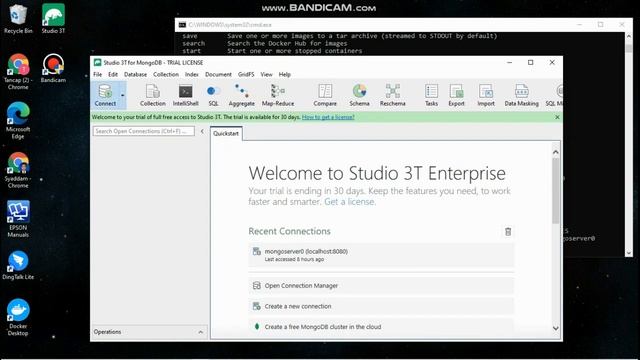Open the Edit menu

pyautogui.click(x=113, y=74)
